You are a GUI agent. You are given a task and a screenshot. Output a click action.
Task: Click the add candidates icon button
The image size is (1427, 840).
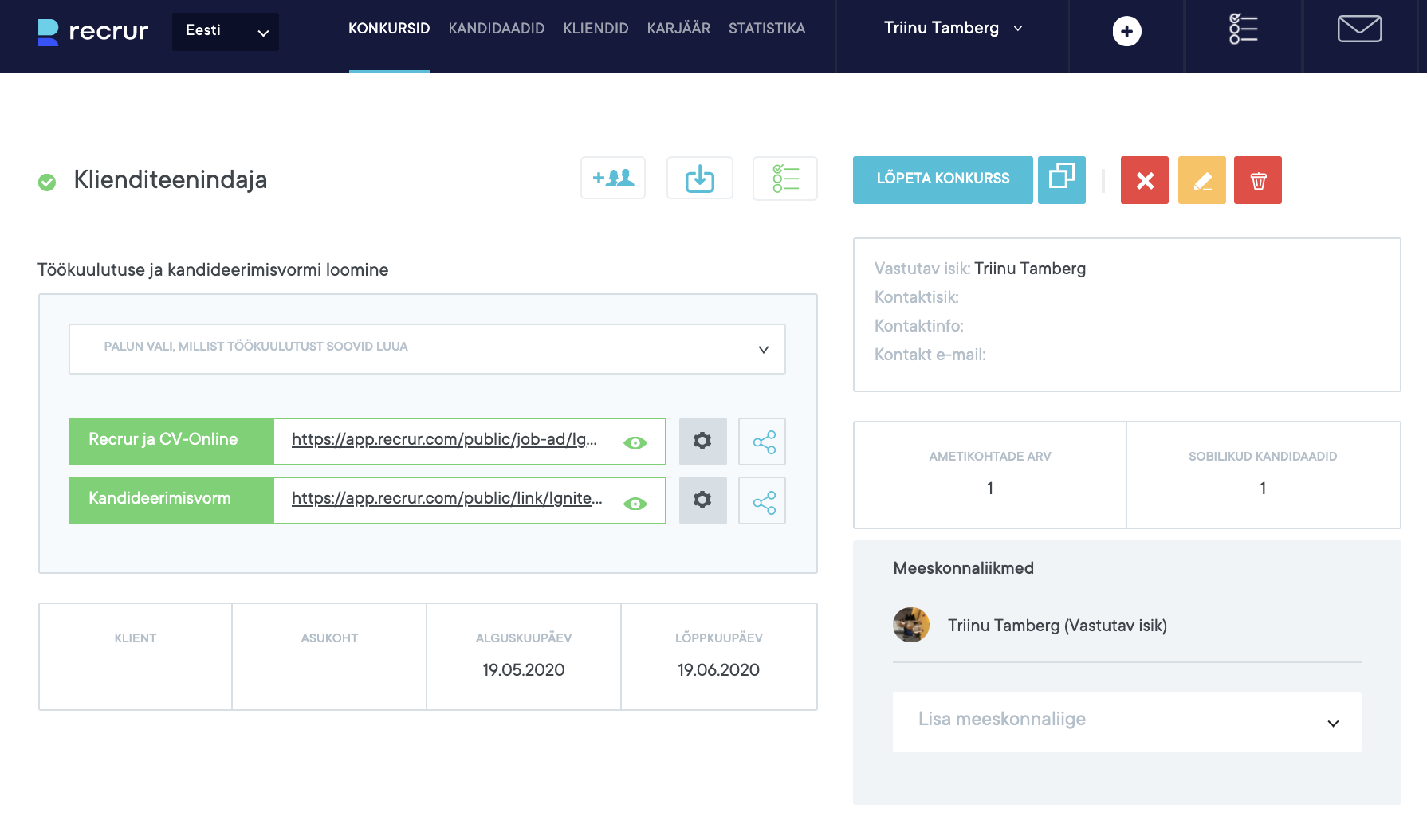(612, 179)
